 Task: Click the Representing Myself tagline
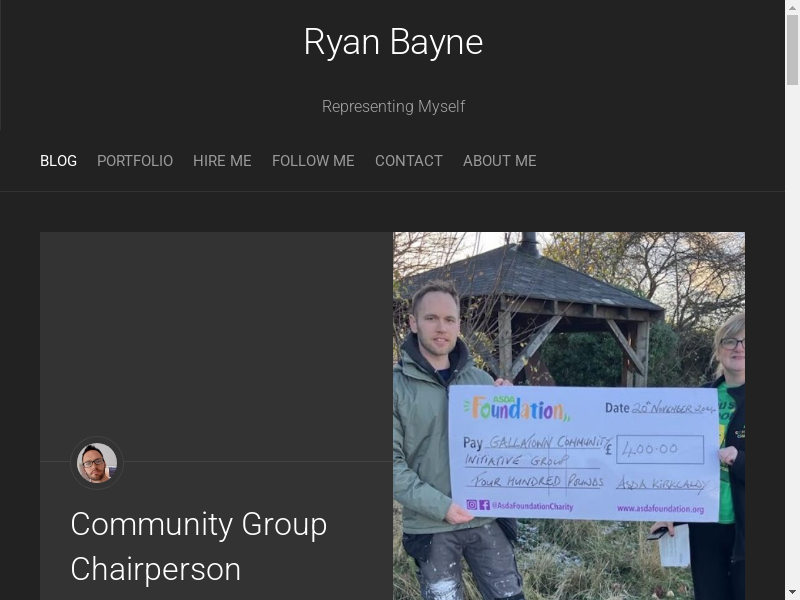pos(393,106)
